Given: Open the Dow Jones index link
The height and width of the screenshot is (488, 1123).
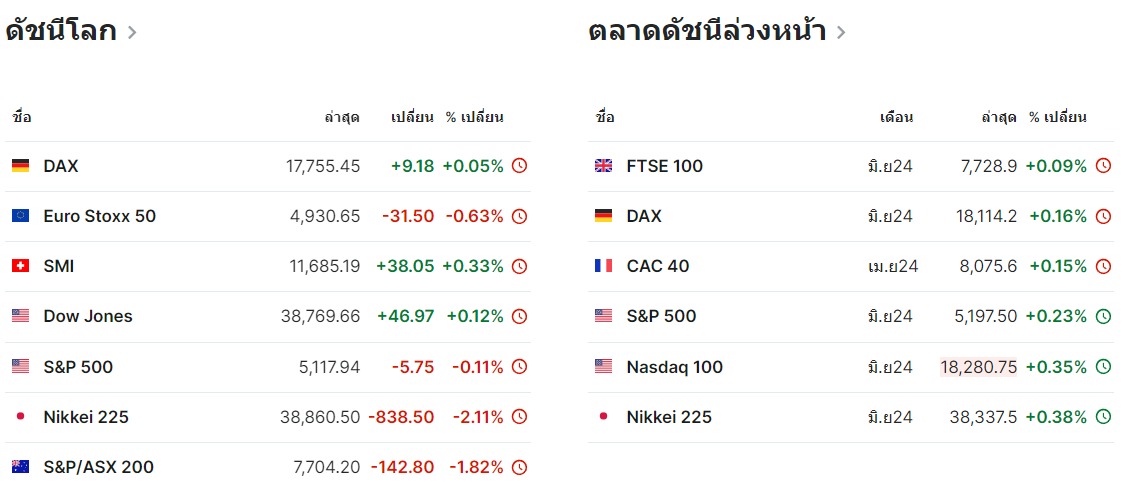Looking at the screenshot, I should tap(88, 316).
